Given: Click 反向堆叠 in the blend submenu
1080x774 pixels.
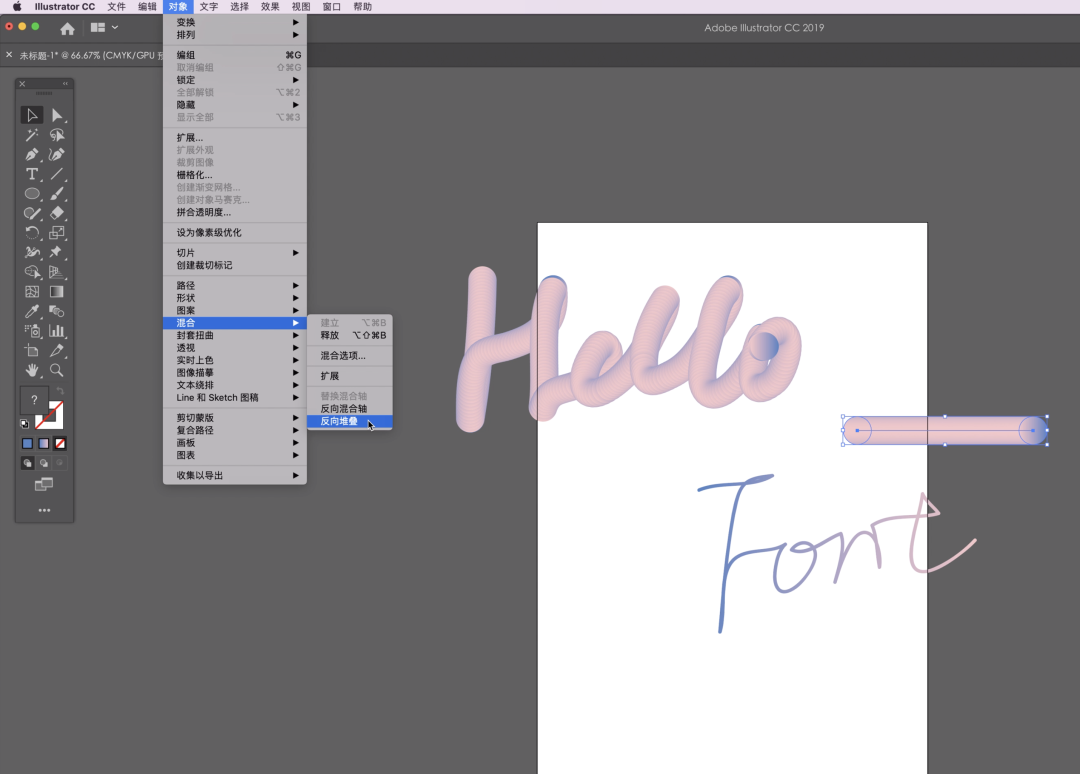Looking at the screenshot, I should coord(339,421).
